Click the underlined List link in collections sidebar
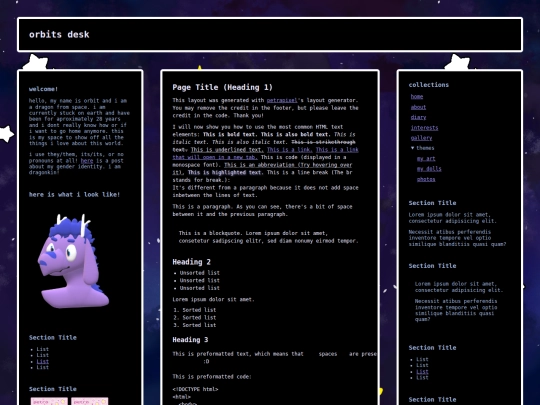 pyautogui.click(x=422, y=372)
